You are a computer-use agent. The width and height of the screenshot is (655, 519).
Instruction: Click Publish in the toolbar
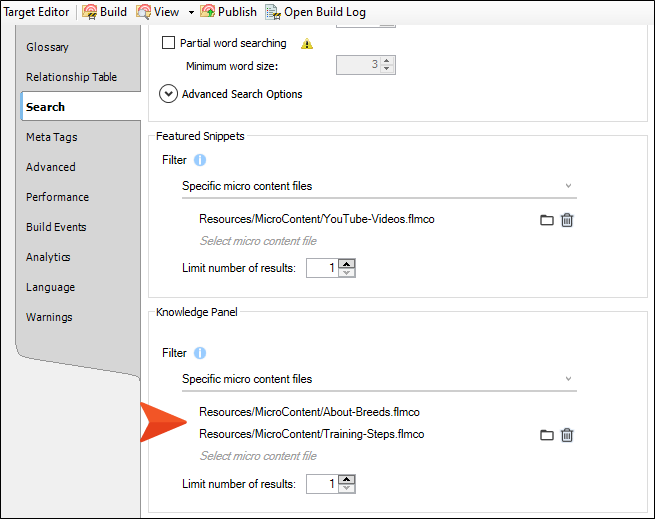click(228, 12)
